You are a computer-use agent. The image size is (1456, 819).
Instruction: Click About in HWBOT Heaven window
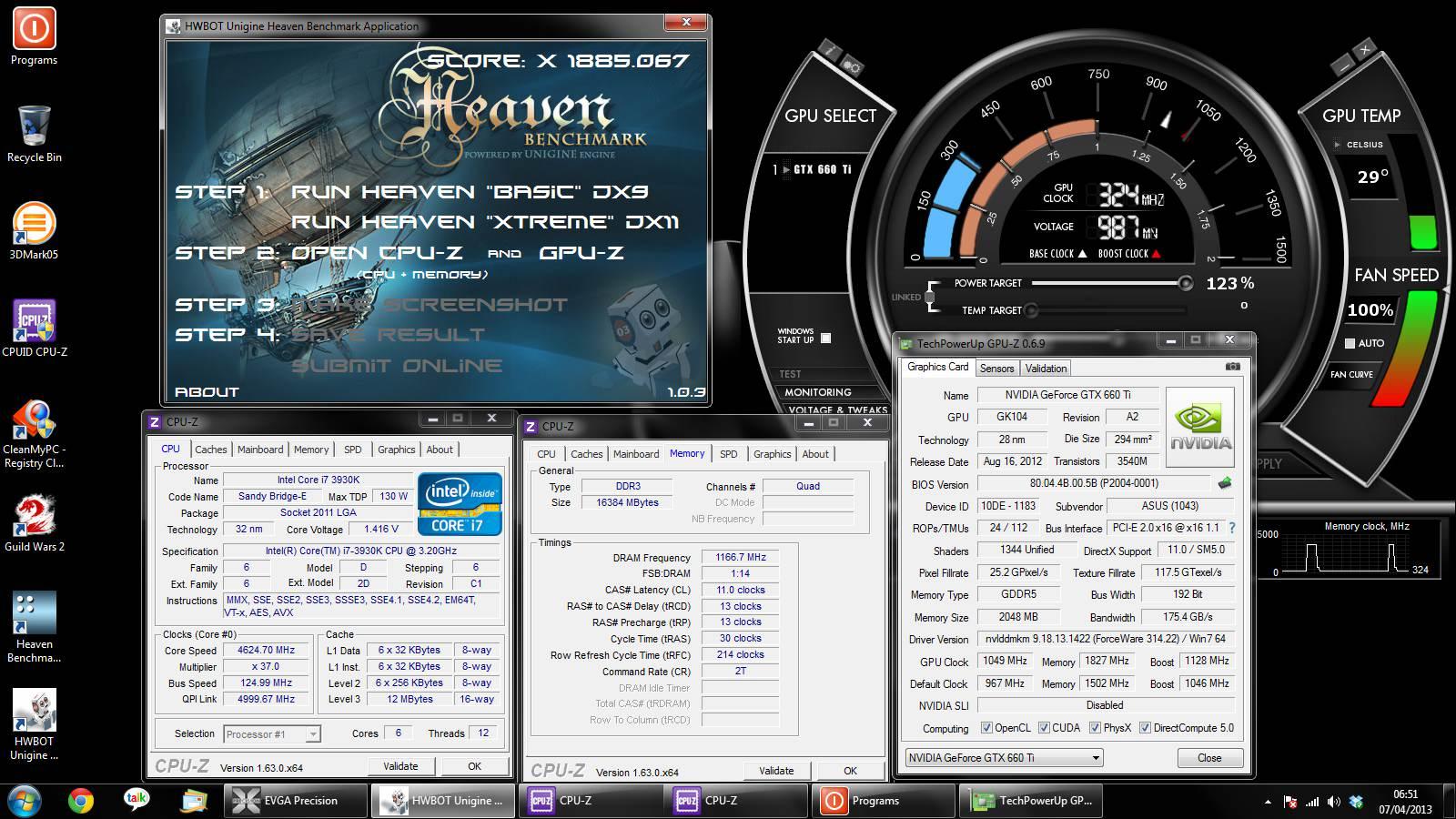207,391
